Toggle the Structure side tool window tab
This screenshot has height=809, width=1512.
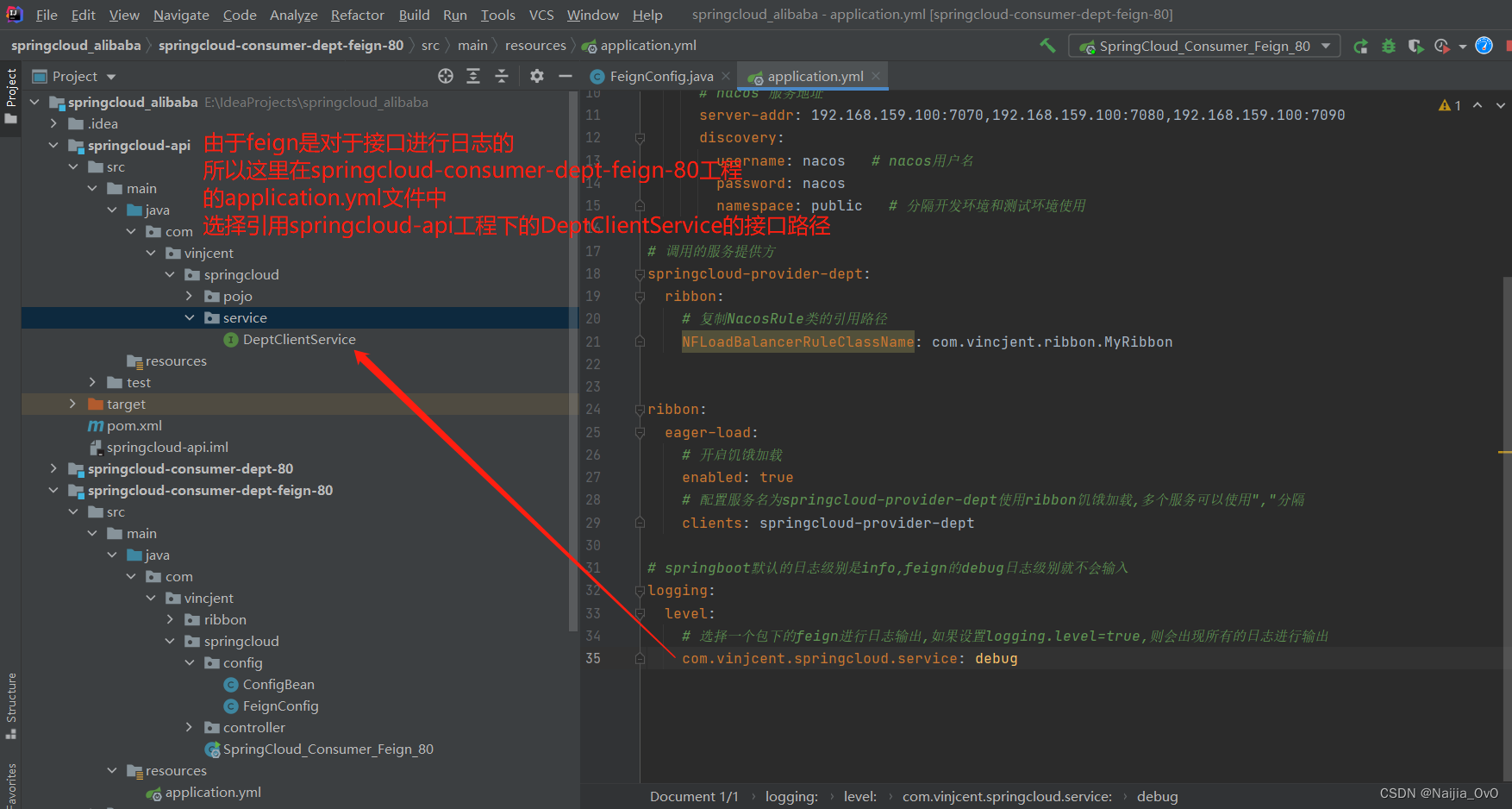point(11,706)
